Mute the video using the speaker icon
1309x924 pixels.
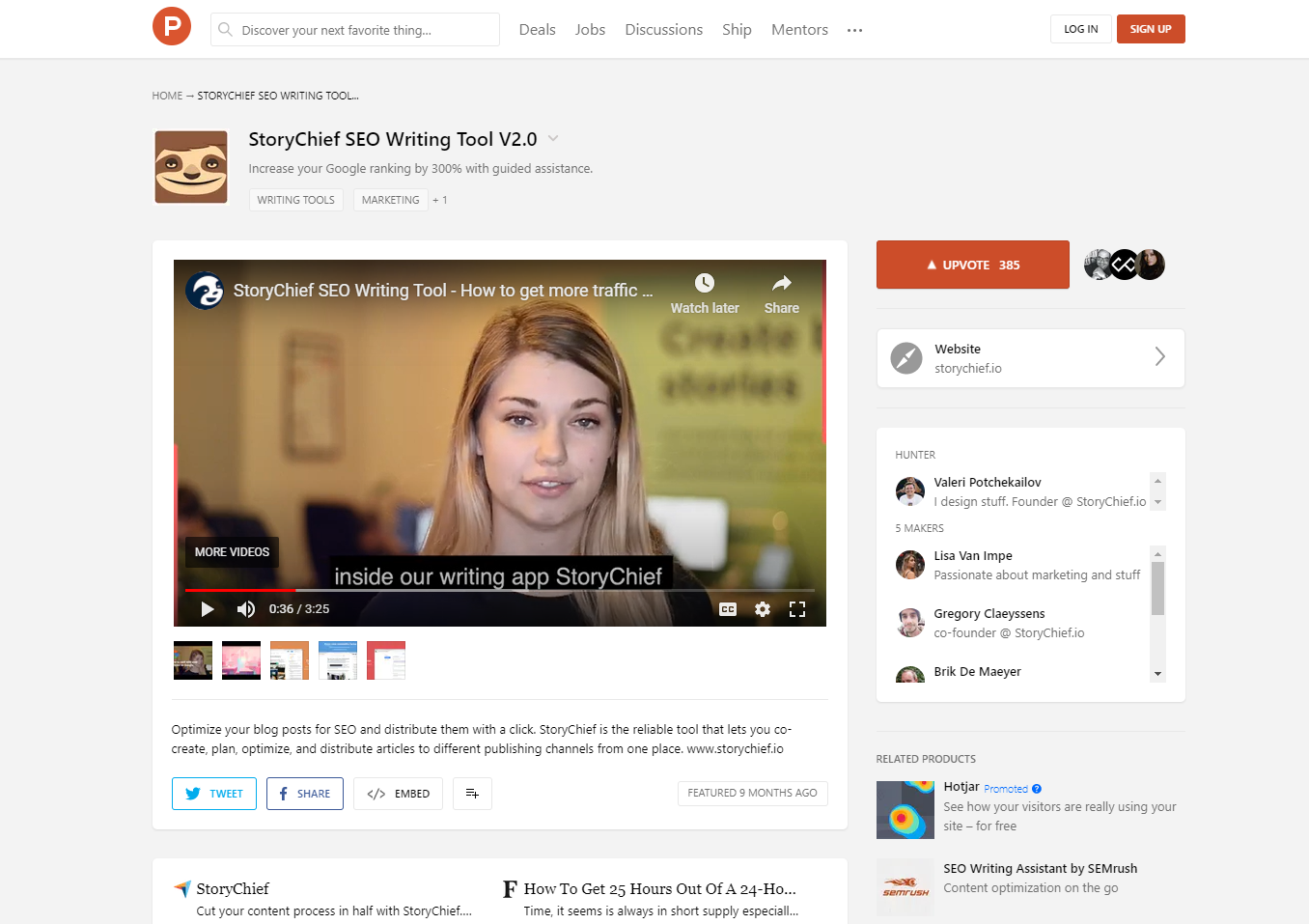[x=246, y=609]
